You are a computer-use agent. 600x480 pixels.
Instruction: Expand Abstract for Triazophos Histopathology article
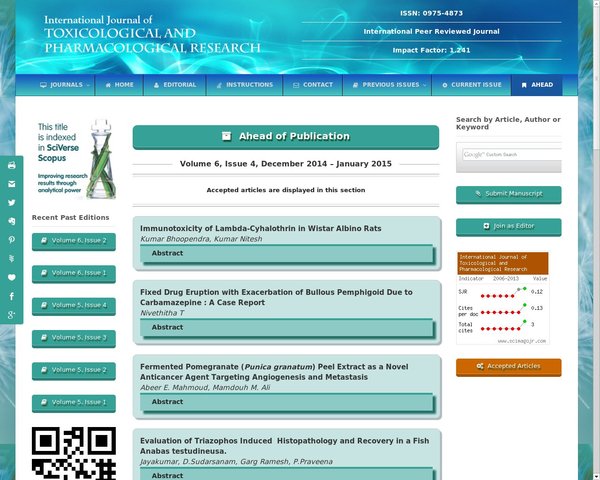(287, 474)
